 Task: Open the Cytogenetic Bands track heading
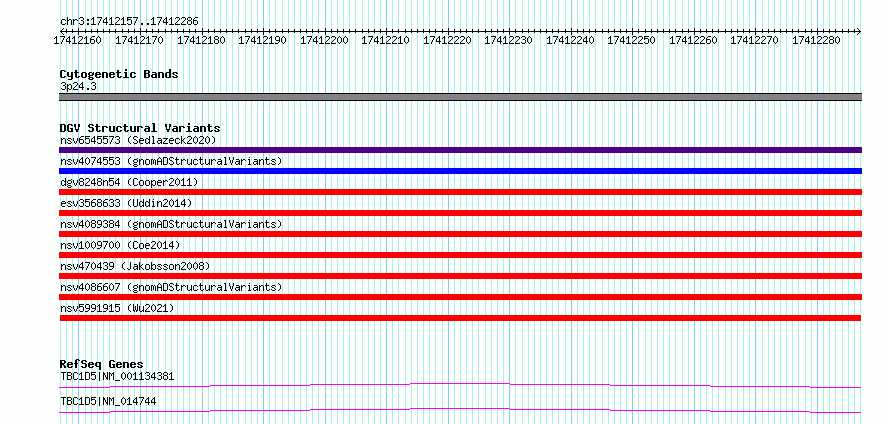point(119,74)
